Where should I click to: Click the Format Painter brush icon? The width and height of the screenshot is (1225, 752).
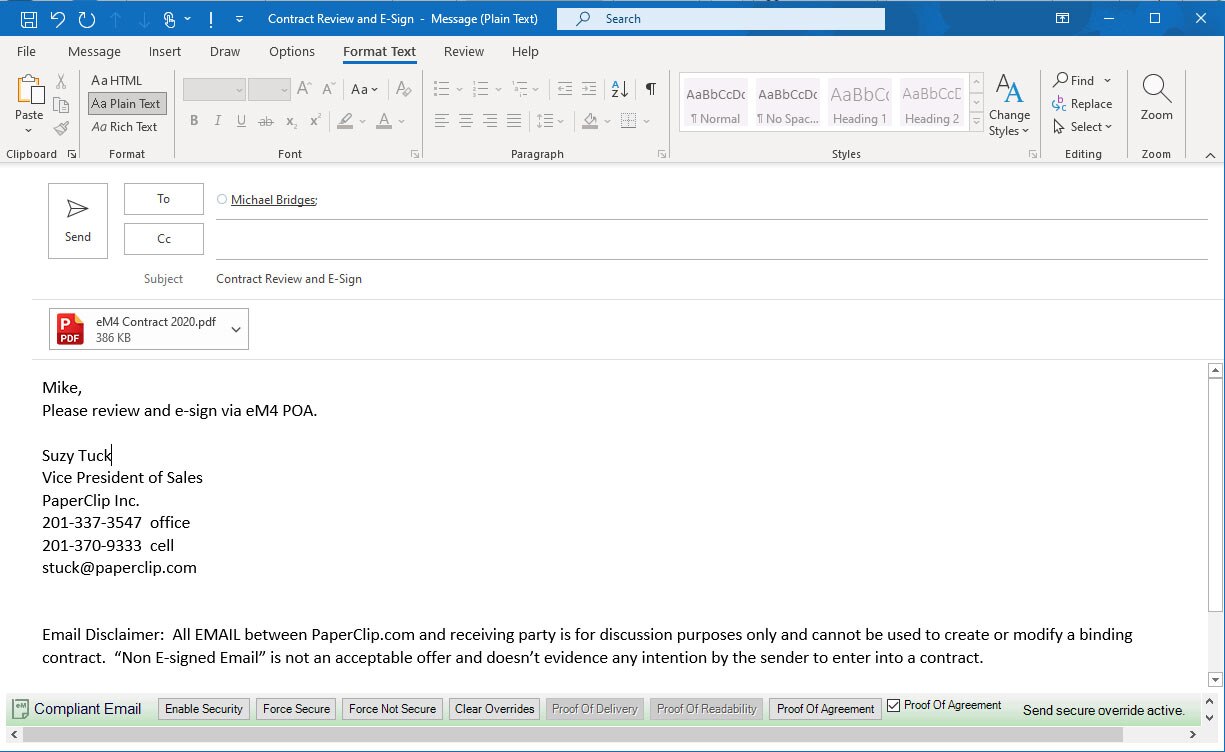61,128
